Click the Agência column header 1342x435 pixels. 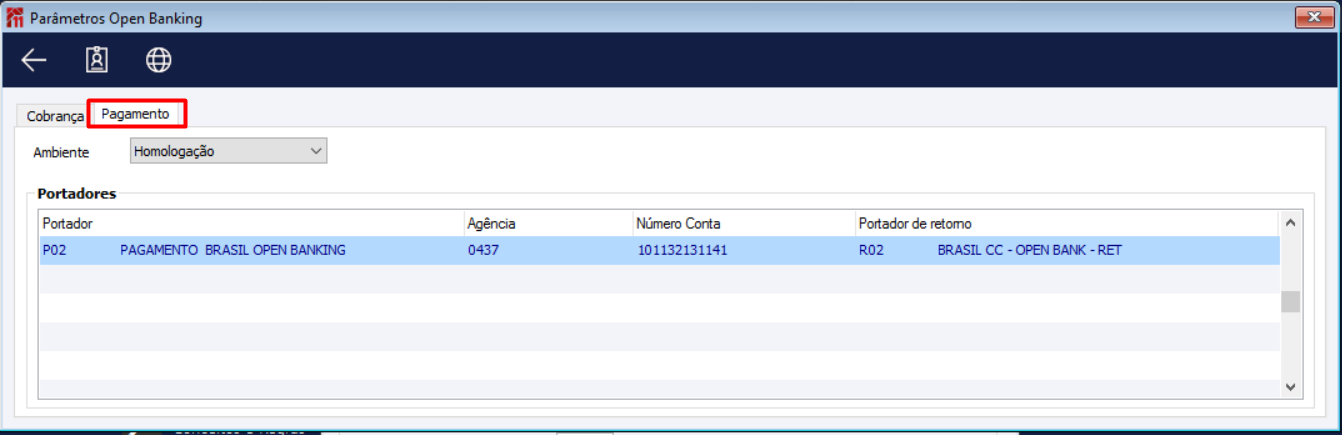(548, 223)
